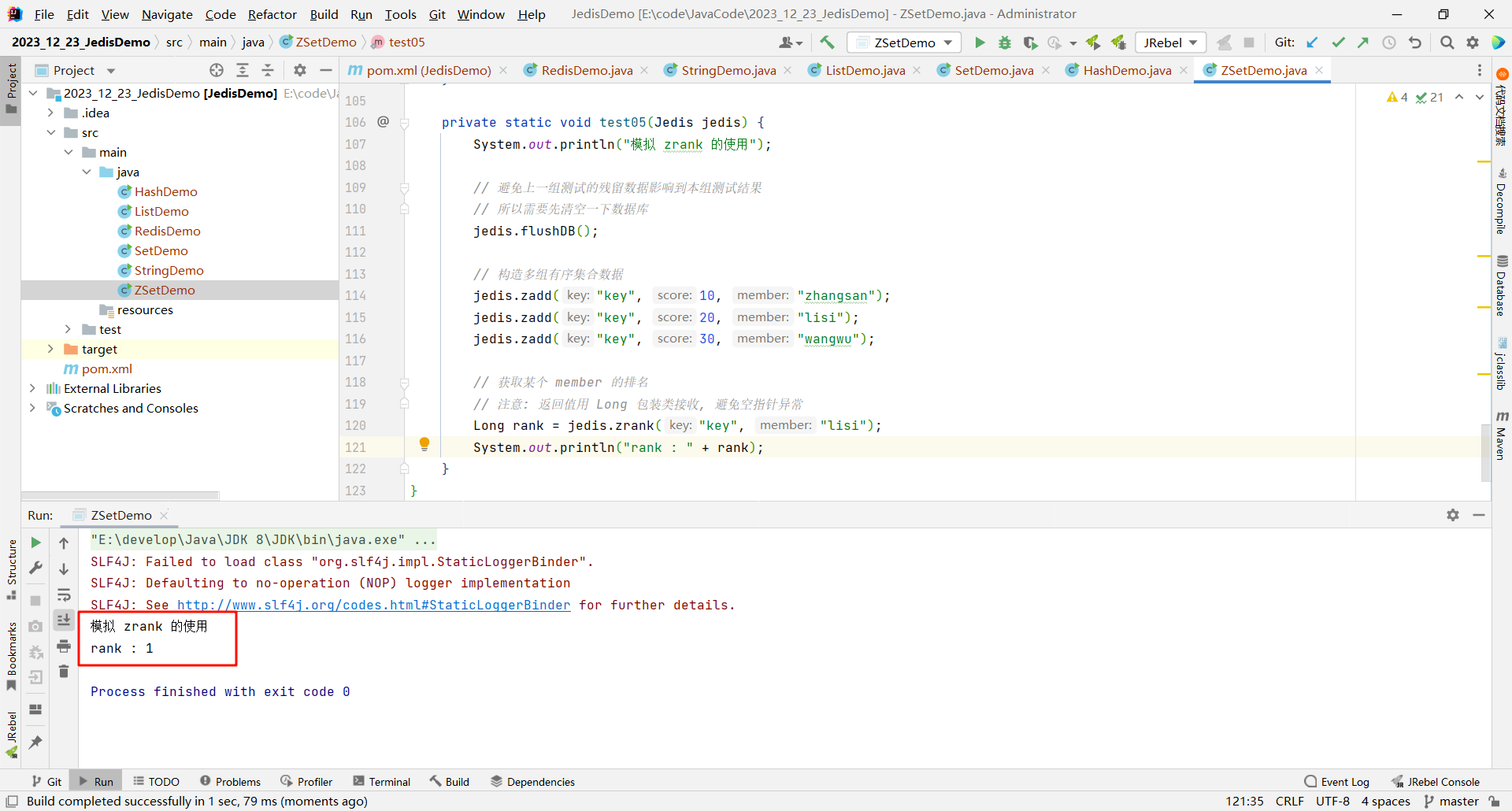Expand all nodes in the Project panel
Viewport: 1512px width, 811px height.
pyautogui.click(x=243, y=70)
